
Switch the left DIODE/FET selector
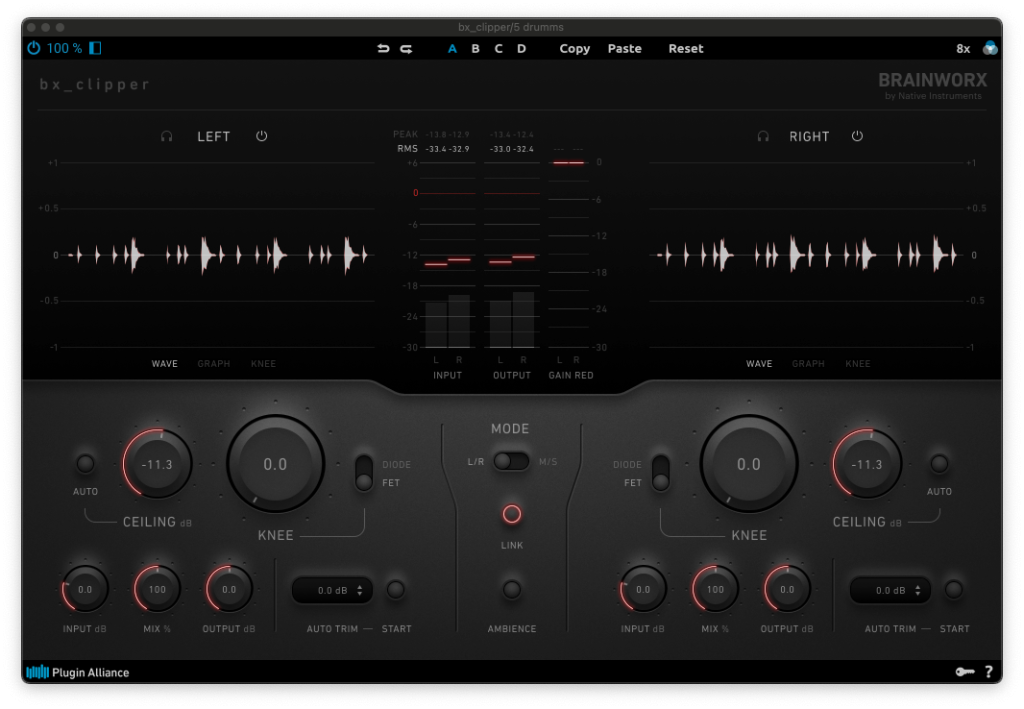click(x=364, y=472)
